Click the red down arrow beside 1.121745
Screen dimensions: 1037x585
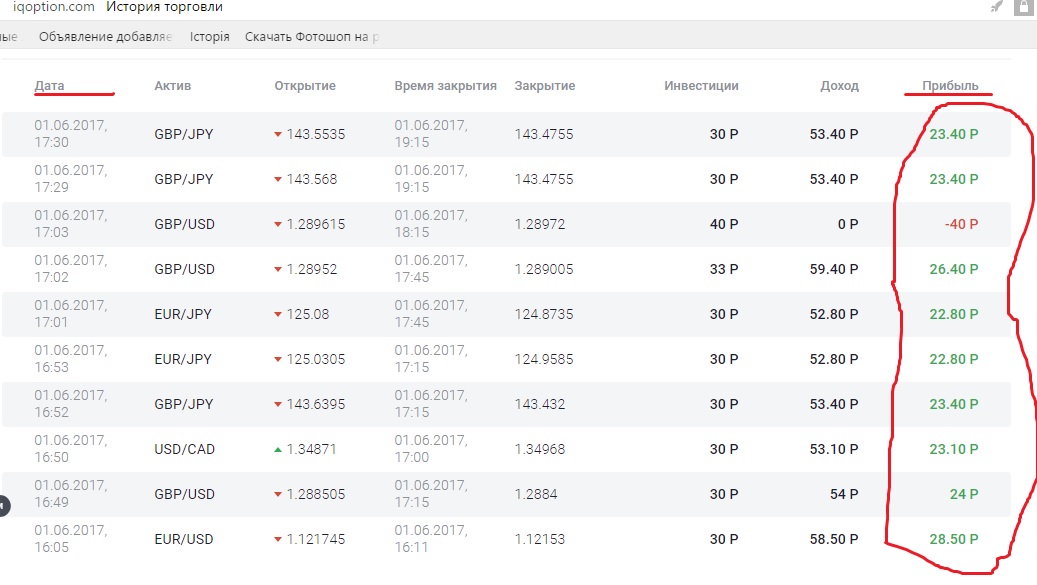(278, 539)
